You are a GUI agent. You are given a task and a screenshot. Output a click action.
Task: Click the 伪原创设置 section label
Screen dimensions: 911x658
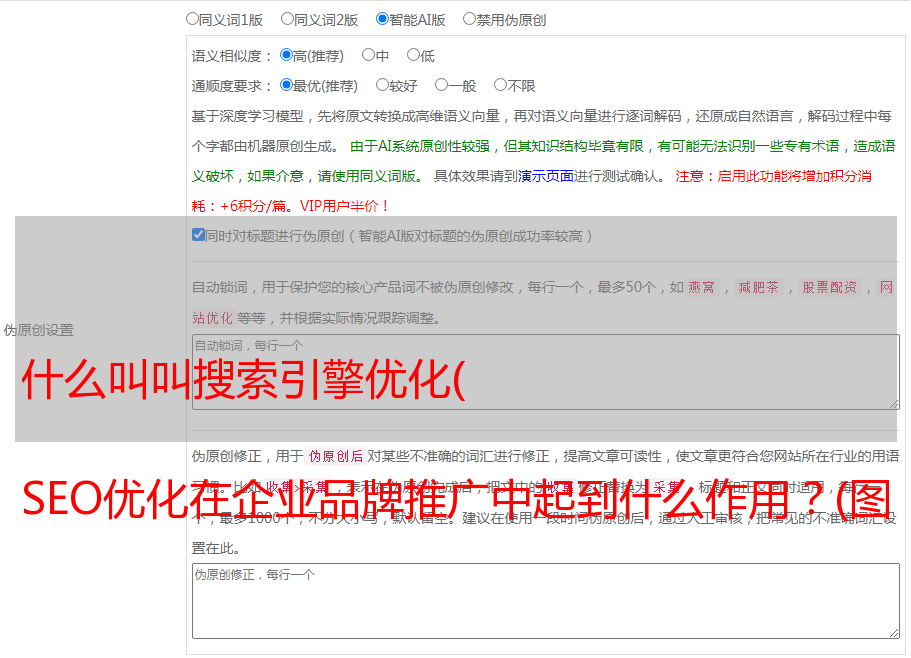(38, 330)
